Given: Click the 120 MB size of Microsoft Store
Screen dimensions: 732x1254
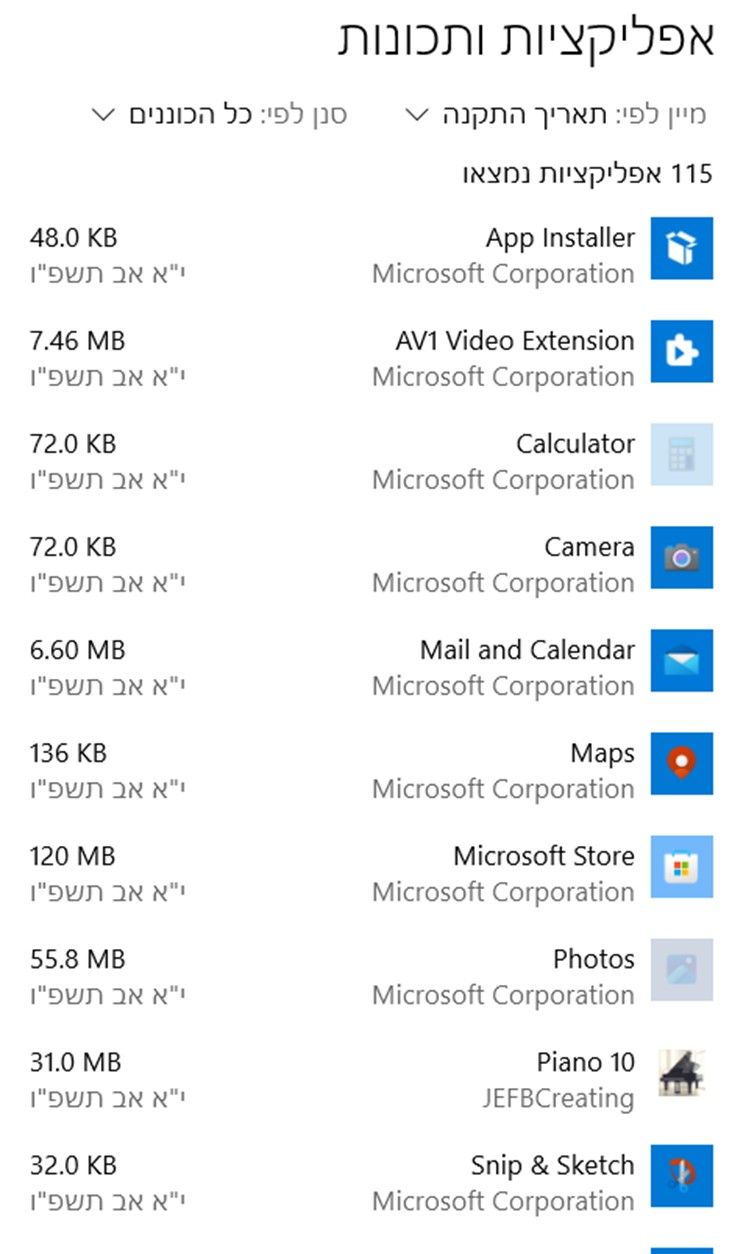Looking at the screenshot, I should click(72, 856).
